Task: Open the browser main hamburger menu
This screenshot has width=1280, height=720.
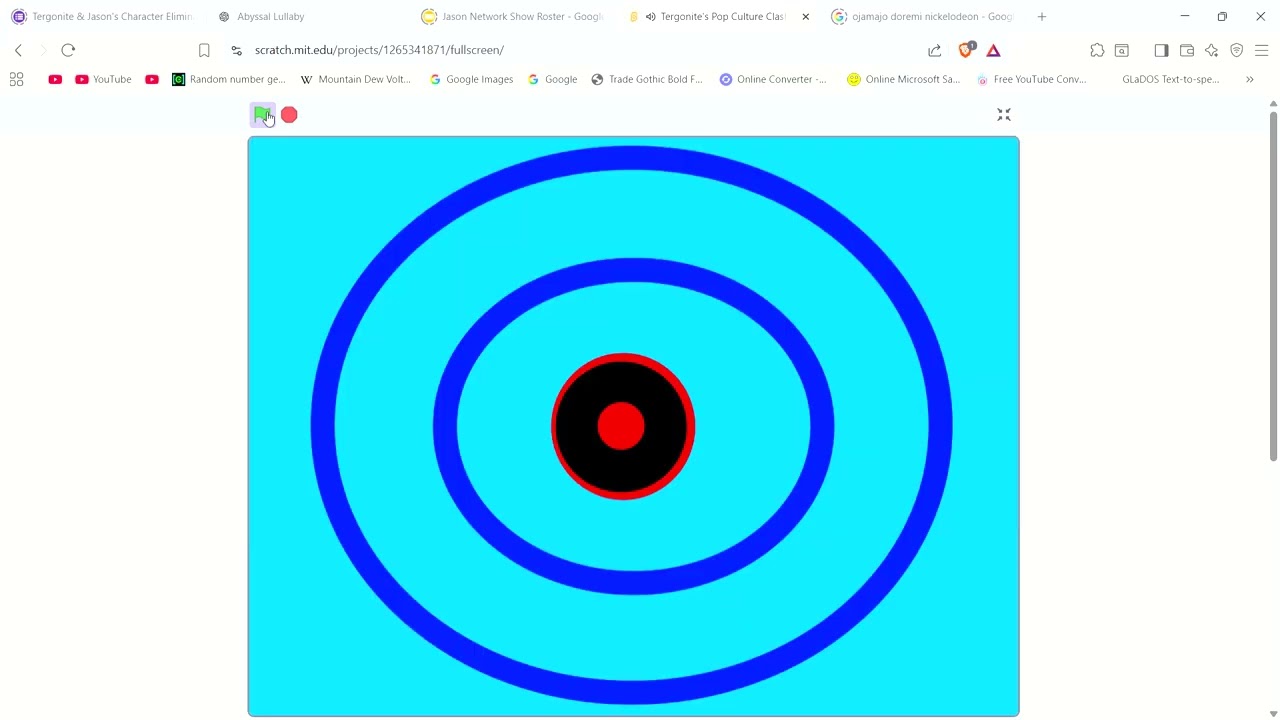Action: click(1262, 50)
